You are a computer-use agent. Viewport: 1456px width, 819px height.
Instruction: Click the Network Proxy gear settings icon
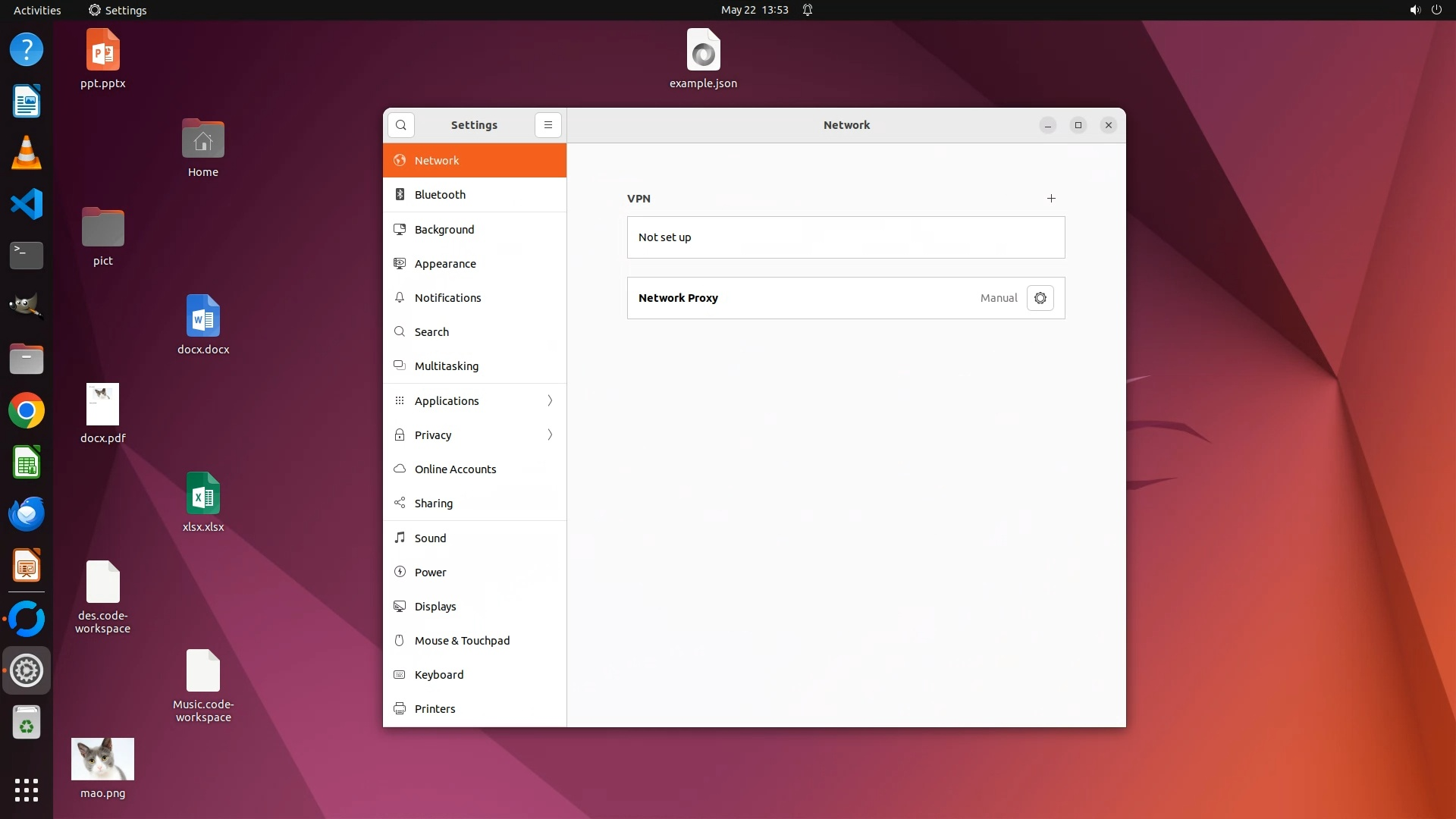coord(1040,298)
